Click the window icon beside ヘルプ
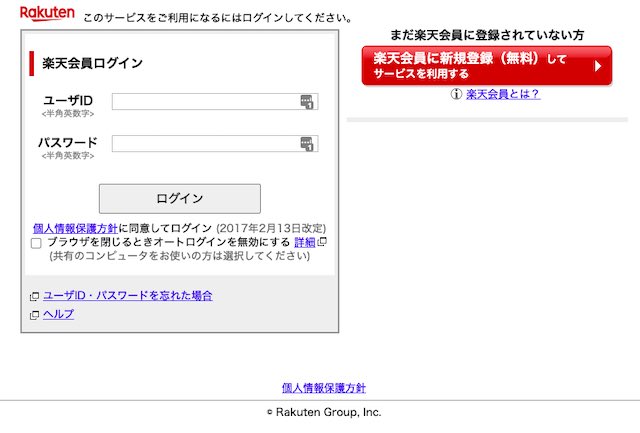This screenshot has width=640, height=433. (35, 315)
